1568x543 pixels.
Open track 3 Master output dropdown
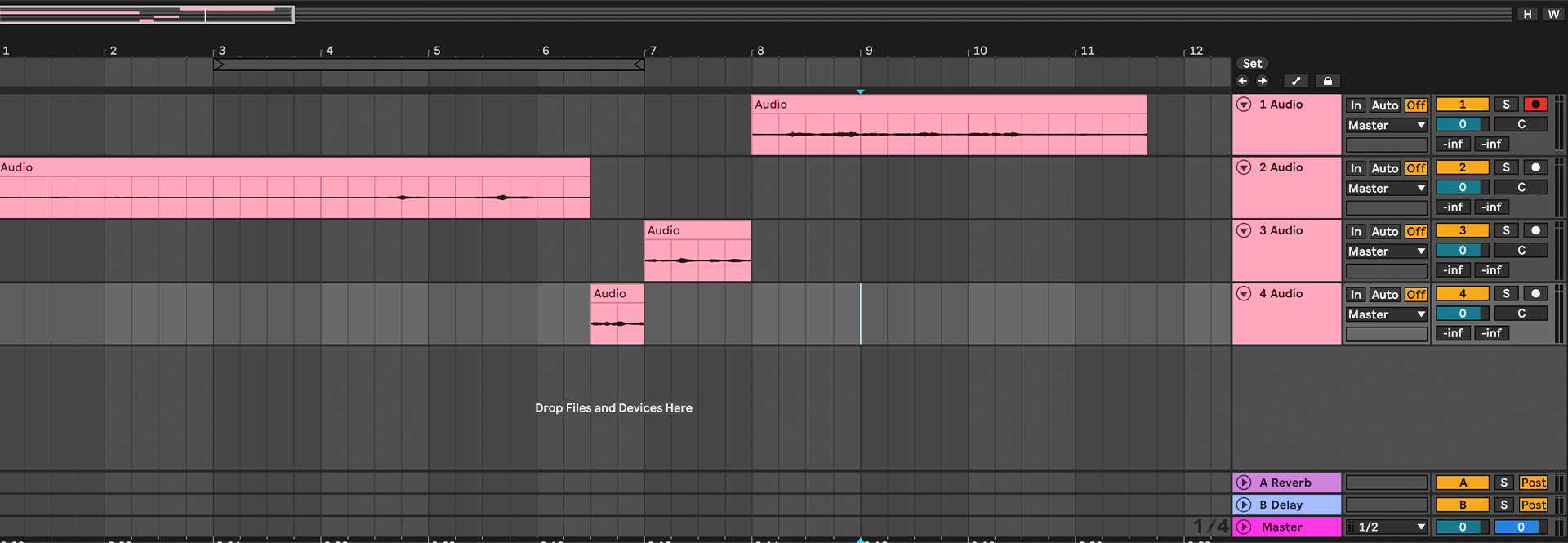(1387, 251)
